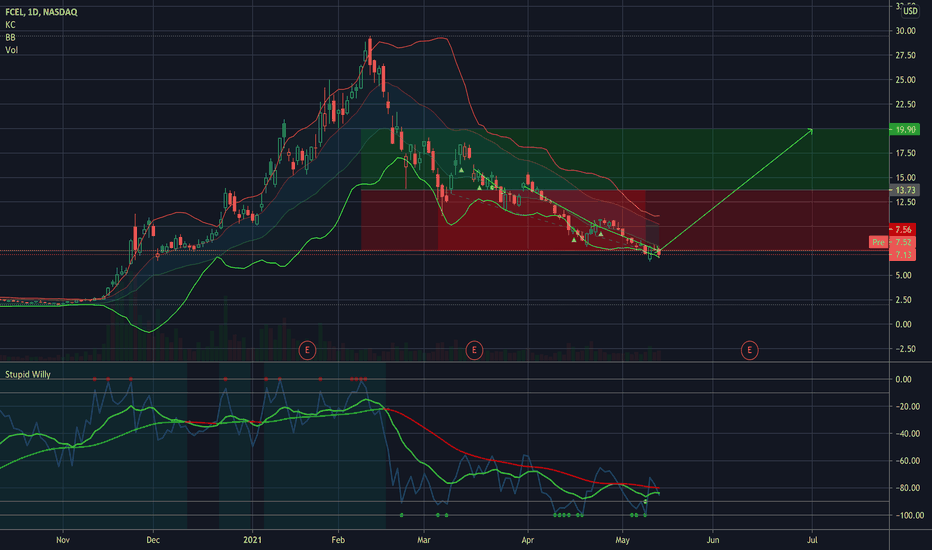
Task: Click the 22.50 price scale value
Action: pyautogui.click(x=905, y=104)
